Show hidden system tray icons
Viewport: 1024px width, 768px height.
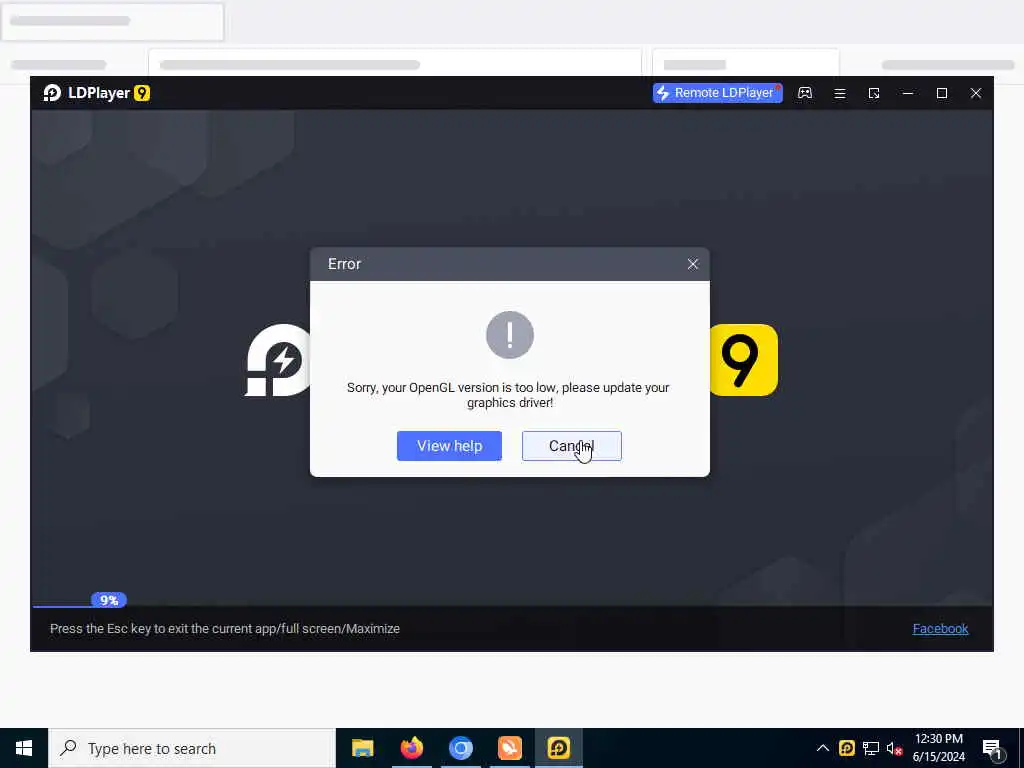point(823,748)
